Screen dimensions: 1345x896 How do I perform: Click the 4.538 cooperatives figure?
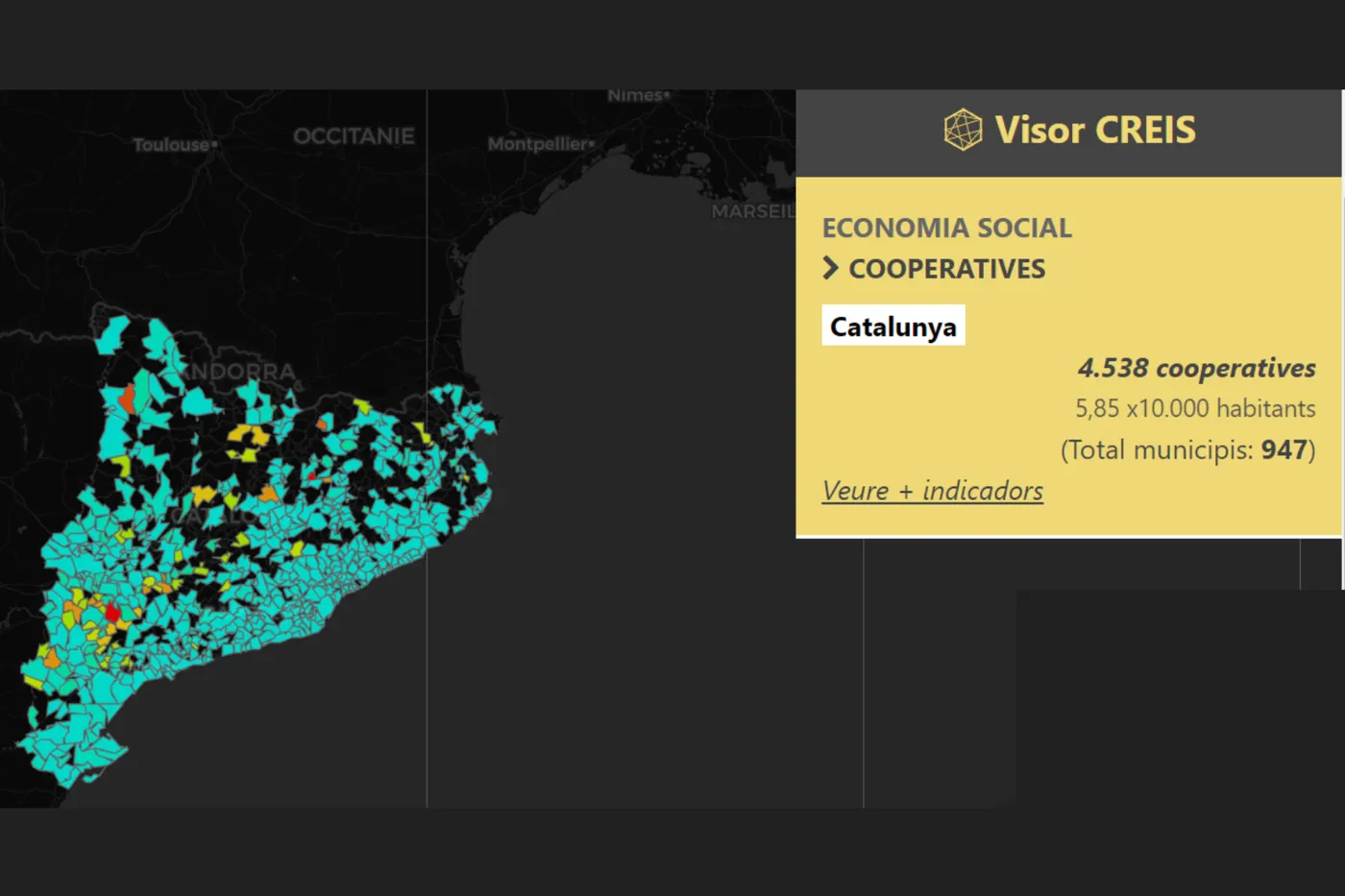tap(1197, 368)
